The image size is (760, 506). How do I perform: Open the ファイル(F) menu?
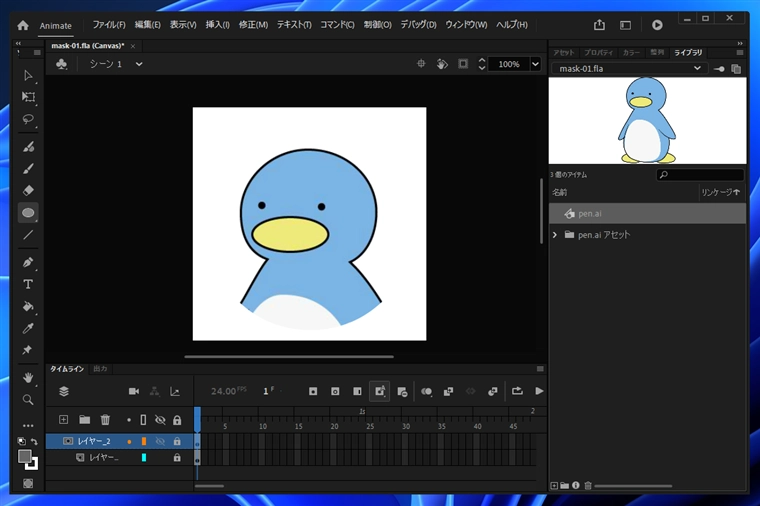point(109,25)
